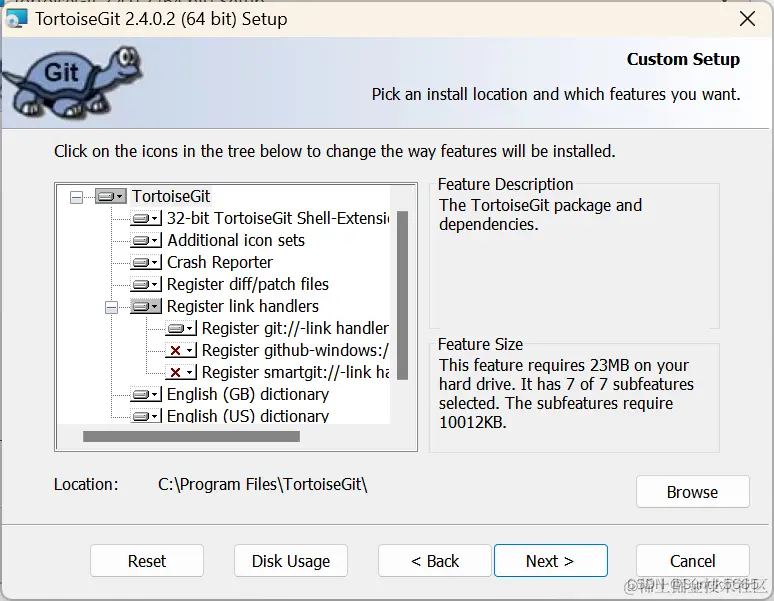Open install-state icon for 32-bit TortoiseGit Shell-Extension
This screenshot has width=774, height=601.
(146, 218)
